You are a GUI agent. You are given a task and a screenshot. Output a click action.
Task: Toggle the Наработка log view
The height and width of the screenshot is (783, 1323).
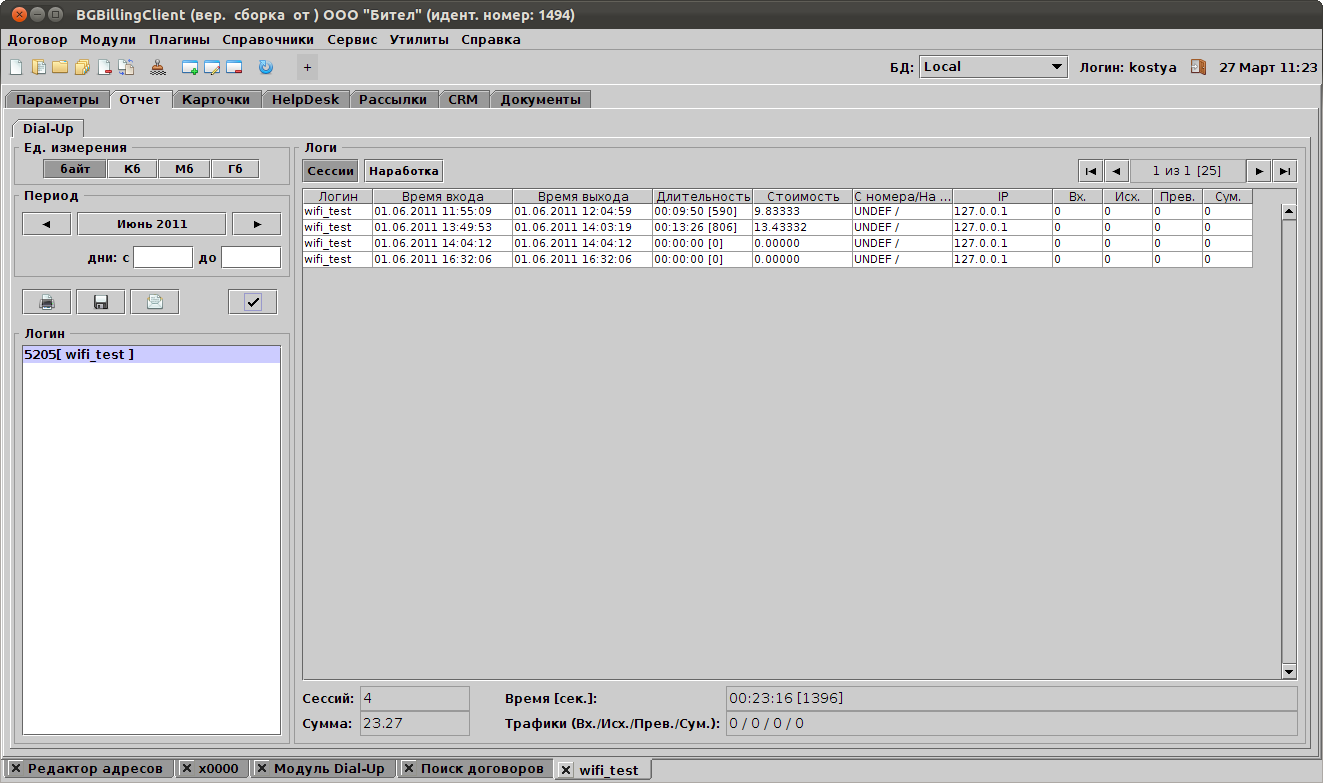click(403, 171)
